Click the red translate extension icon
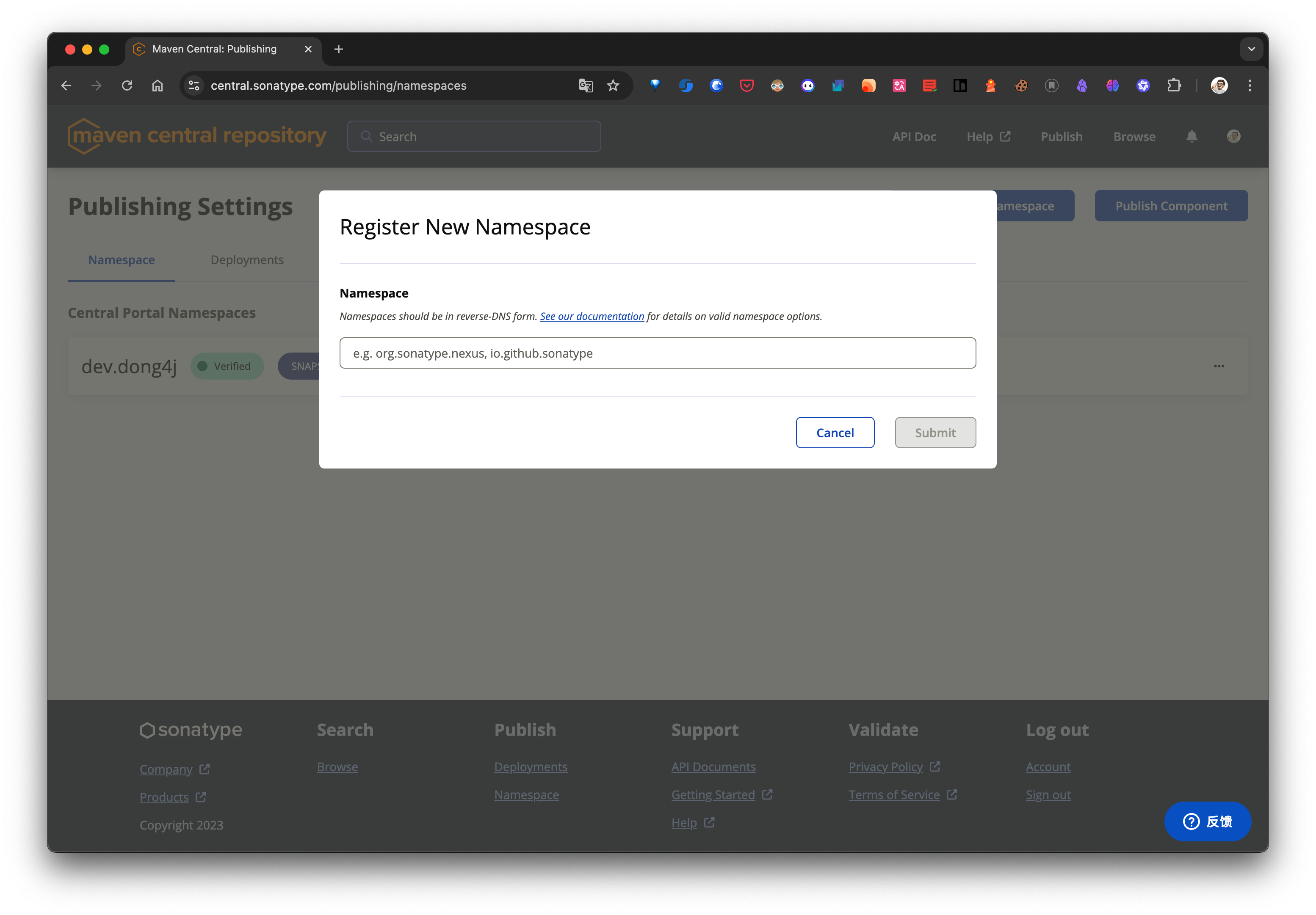Viewport: 1316px width, 915px height. [x=899, y=85]
